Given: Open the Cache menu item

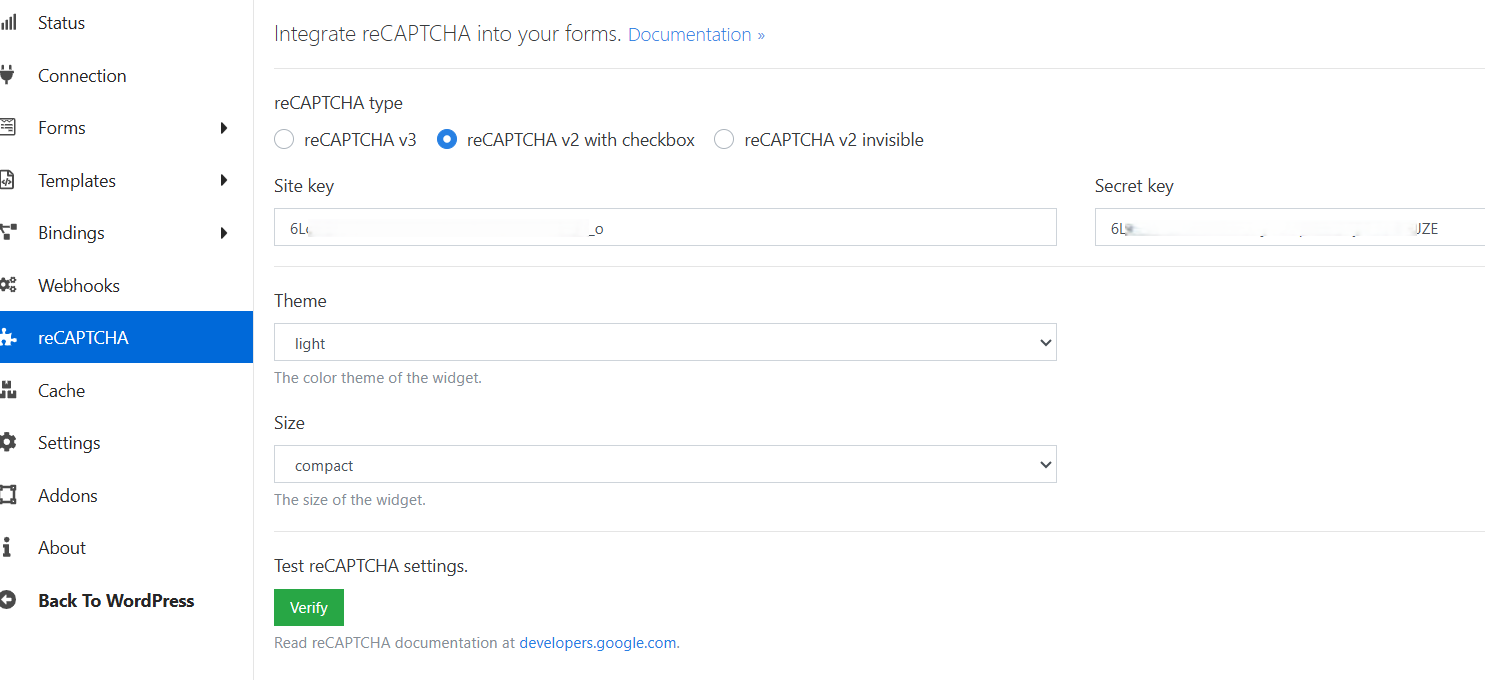Looking at the screenshot, I should (x=61, y=390).
